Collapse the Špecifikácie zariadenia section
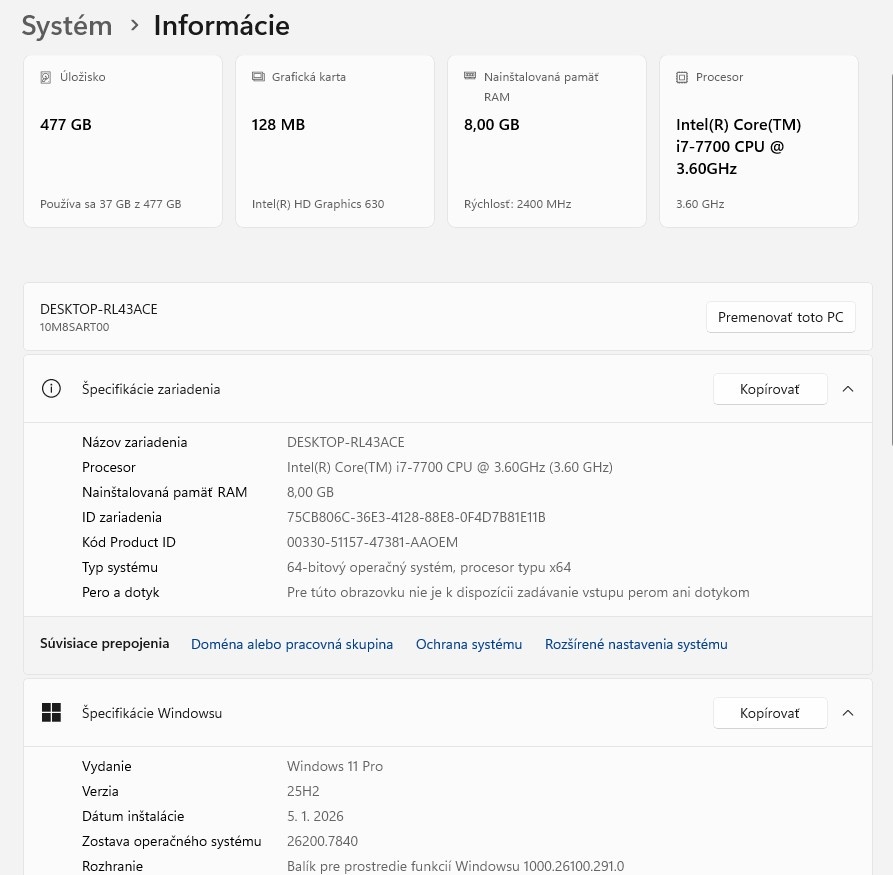Viewport: 893px width, 875px height. click(x=848, y=388)
